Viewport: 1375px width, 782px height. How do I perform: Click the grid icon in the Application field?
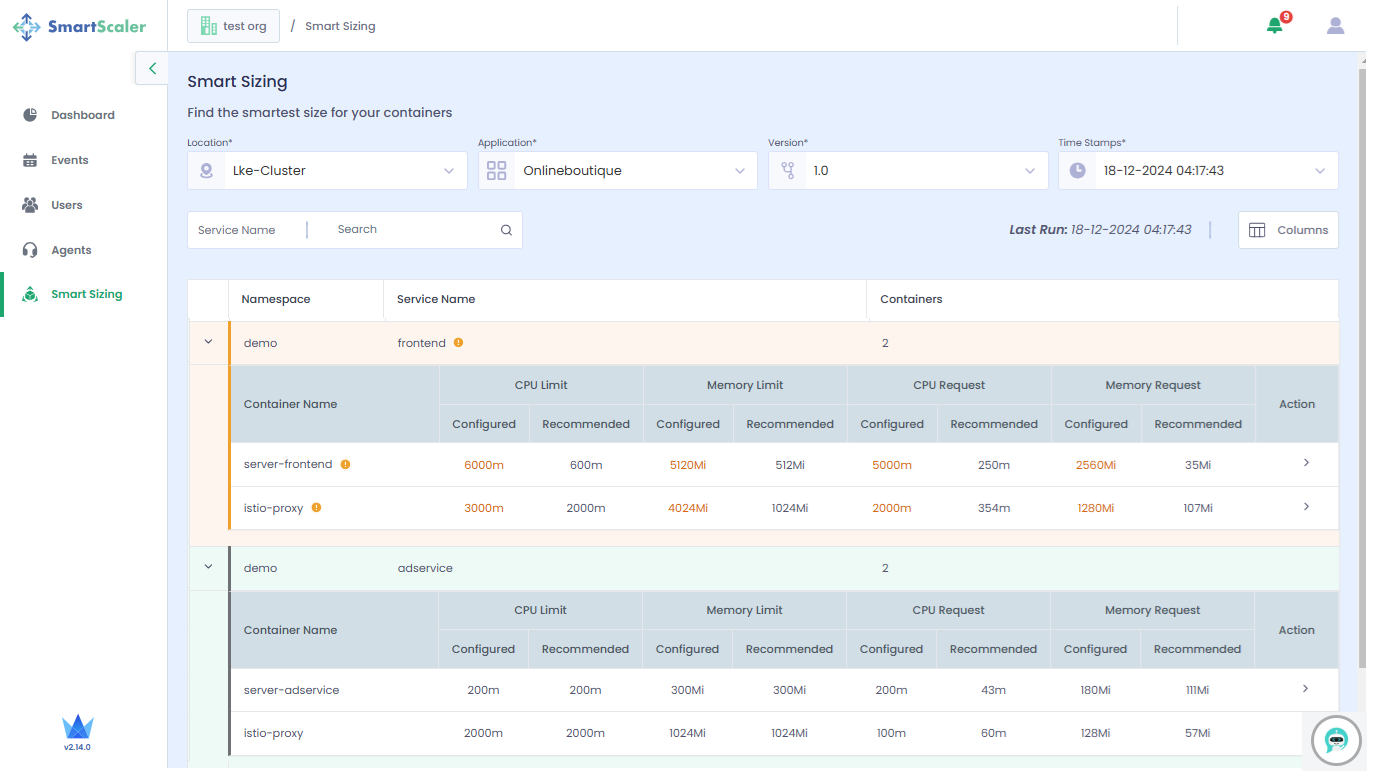pyautogui.click(x=497, y=171)
